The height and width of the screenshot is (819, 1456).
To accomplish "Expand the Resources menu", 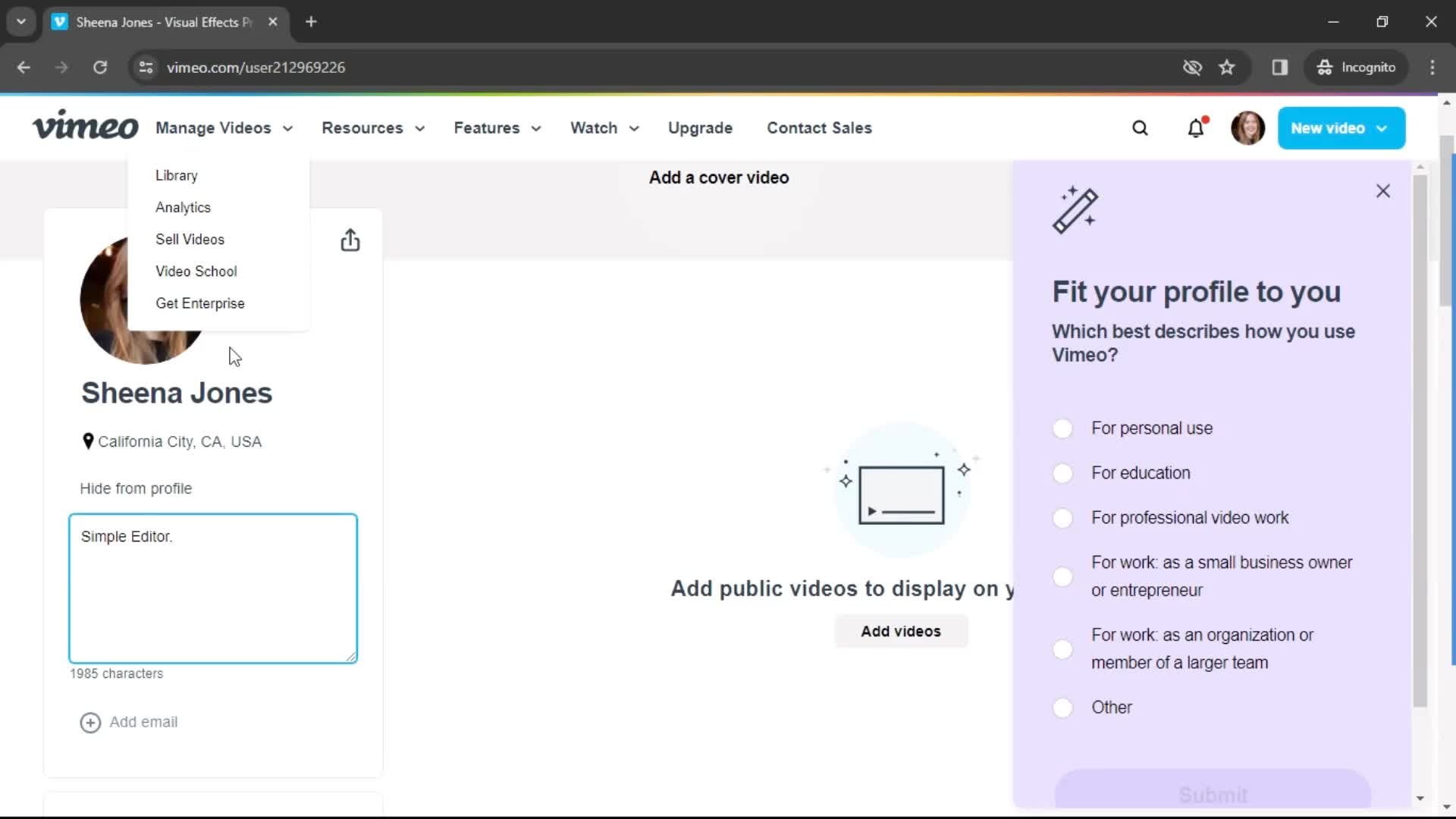I will coord(373,128).
